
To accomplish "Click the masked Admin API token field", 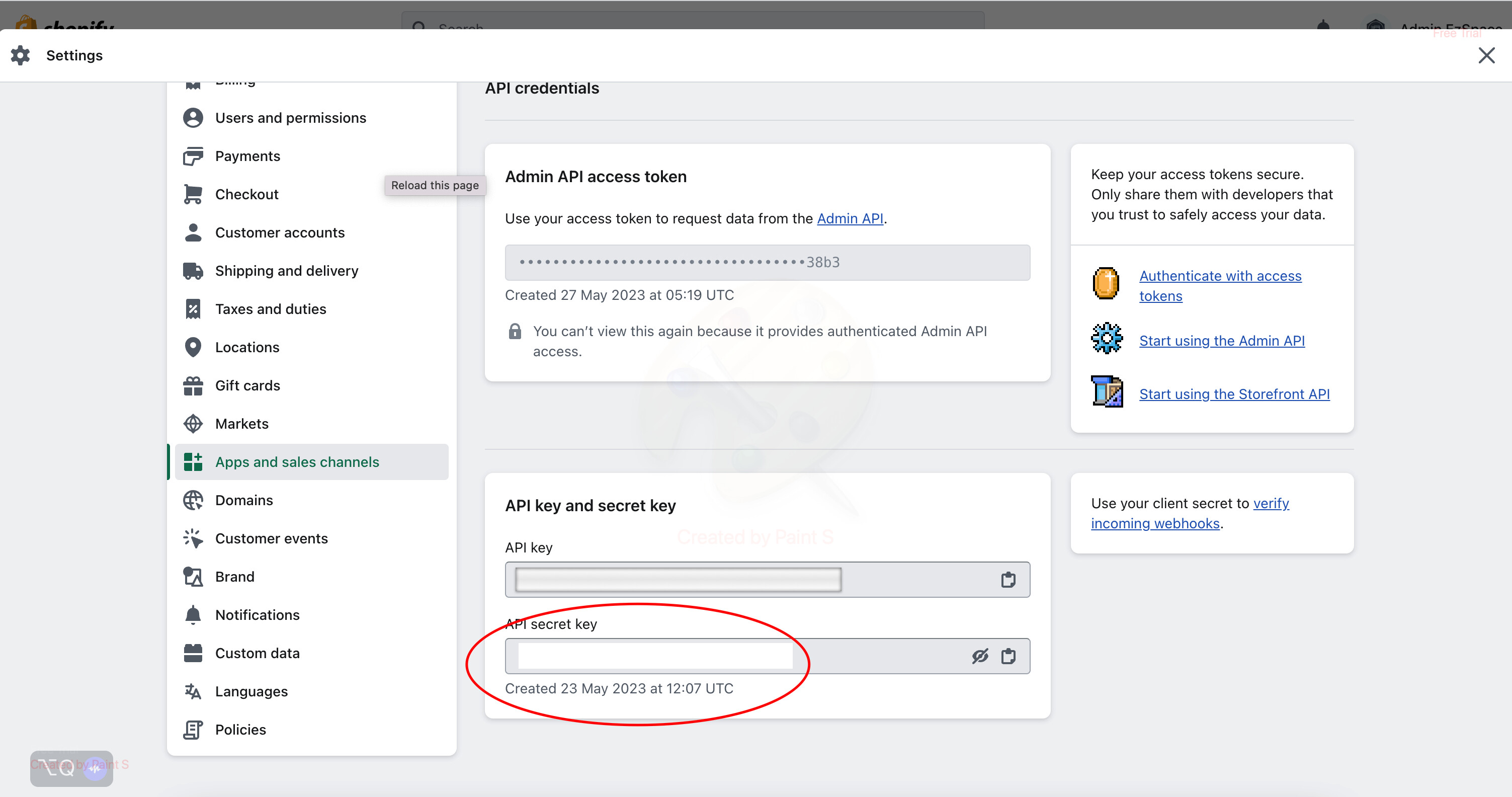I will click(767, 263).
